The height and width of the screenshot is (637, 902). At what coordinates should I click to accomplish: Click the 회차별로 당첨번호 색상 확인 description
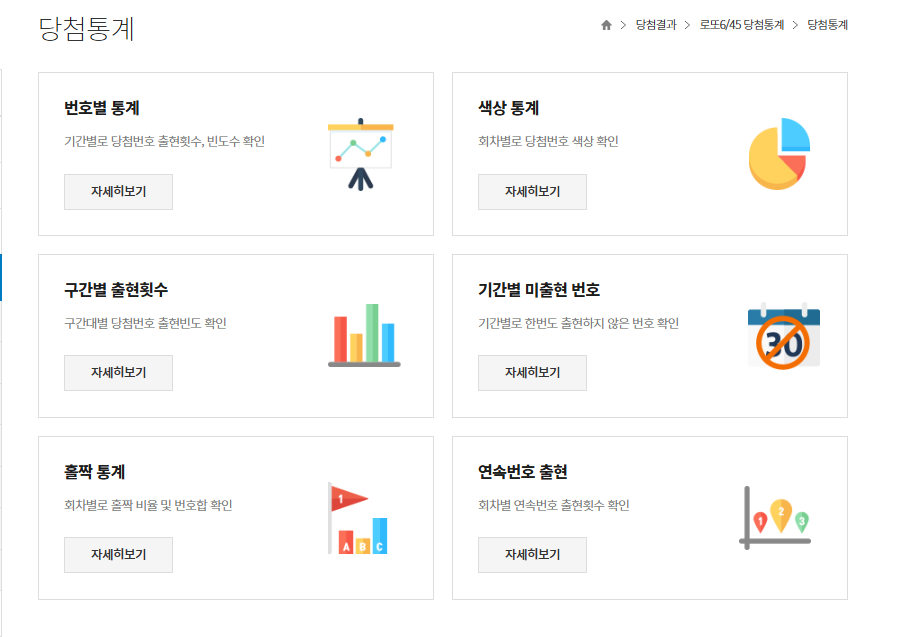coord(548,142)
